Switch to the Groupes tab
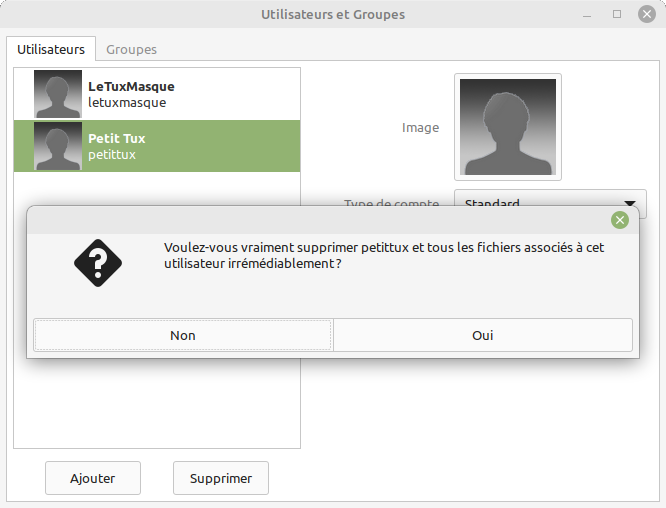 click(x=131, y=49)
